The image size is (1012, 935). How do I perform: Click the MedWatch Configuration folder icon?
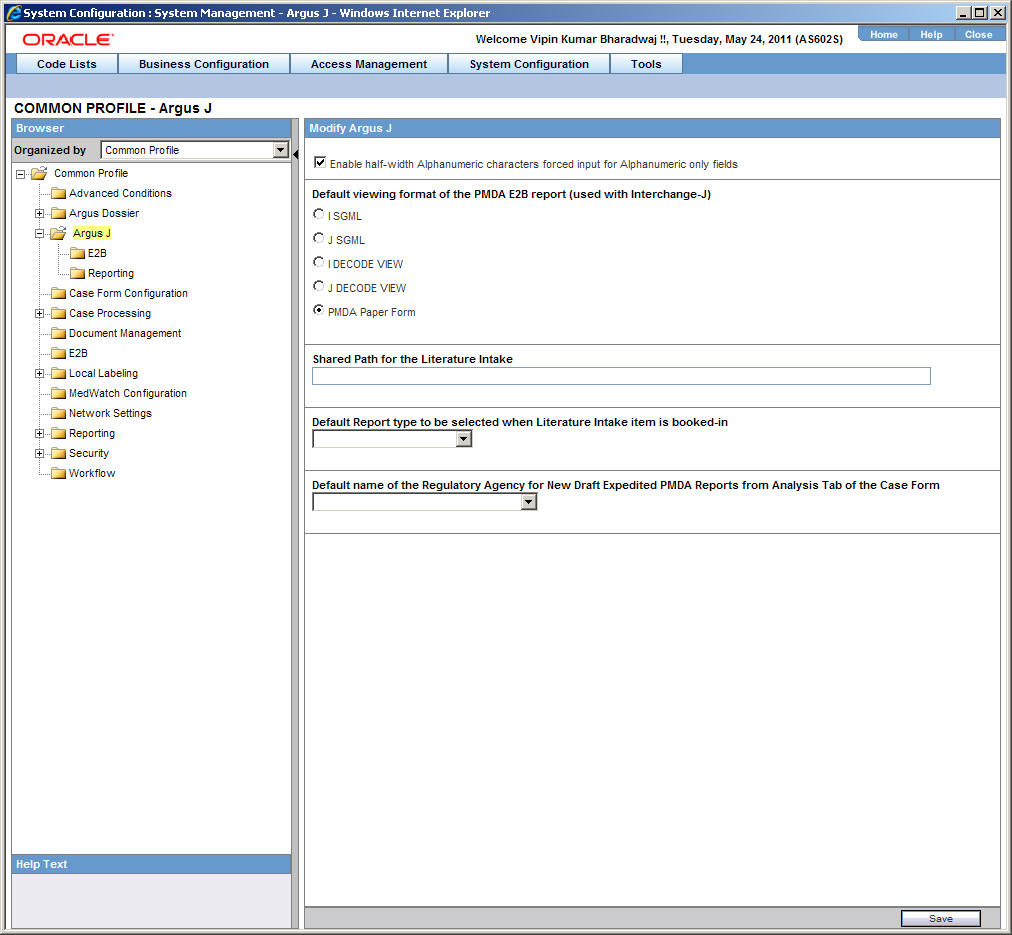pyautogui.click(x=59, y=393)
